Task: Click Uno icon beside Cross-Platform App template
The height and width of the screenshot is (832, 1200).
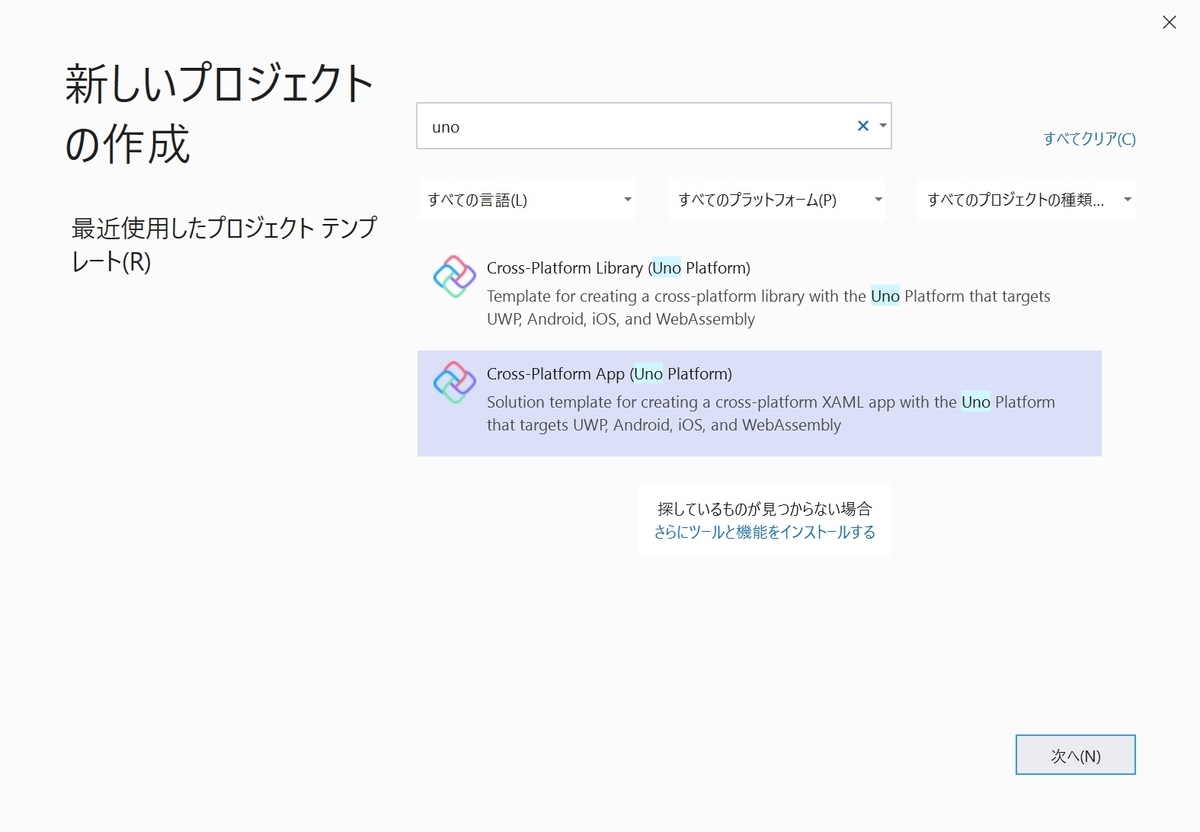Action: 454,383
